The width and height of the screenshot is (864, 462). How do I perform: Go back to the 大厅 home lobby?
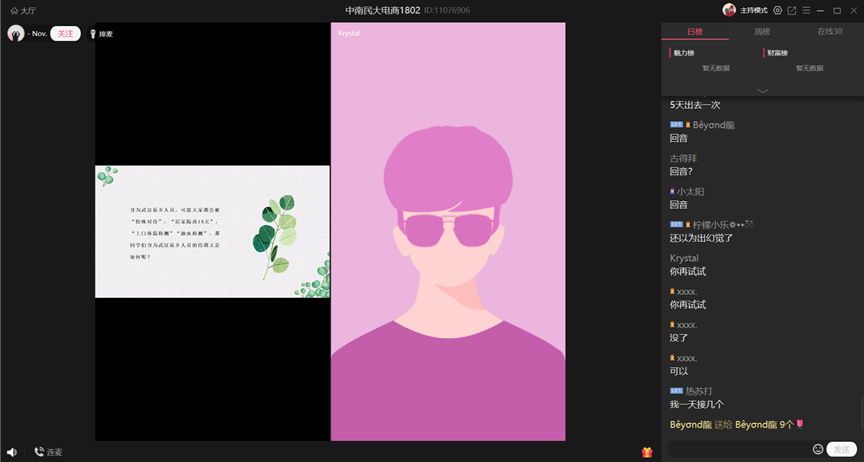pyautogui.click(x=21, y=10)
